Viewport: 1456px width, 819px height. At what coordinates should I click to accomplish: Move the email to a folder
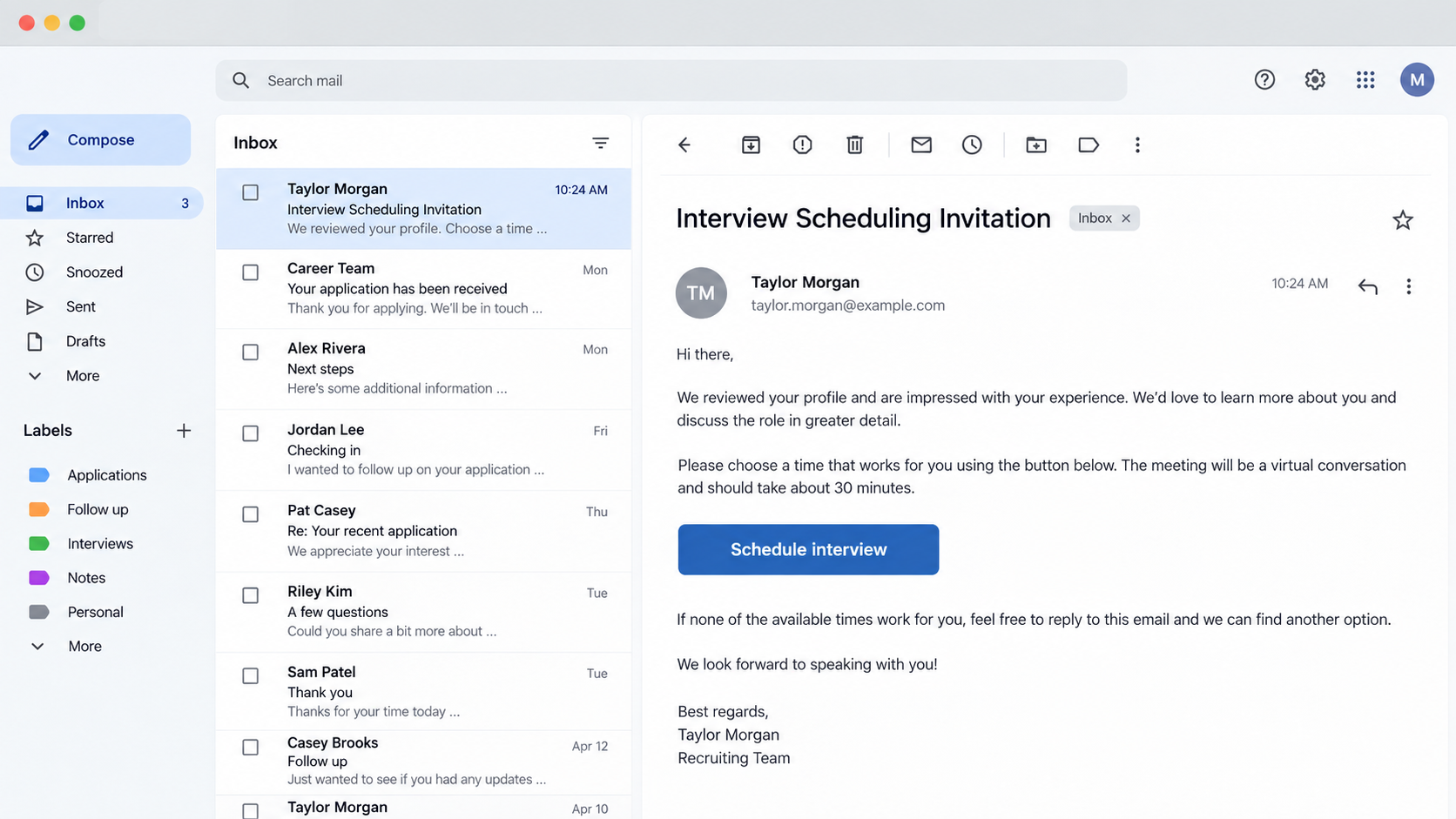1035,144
